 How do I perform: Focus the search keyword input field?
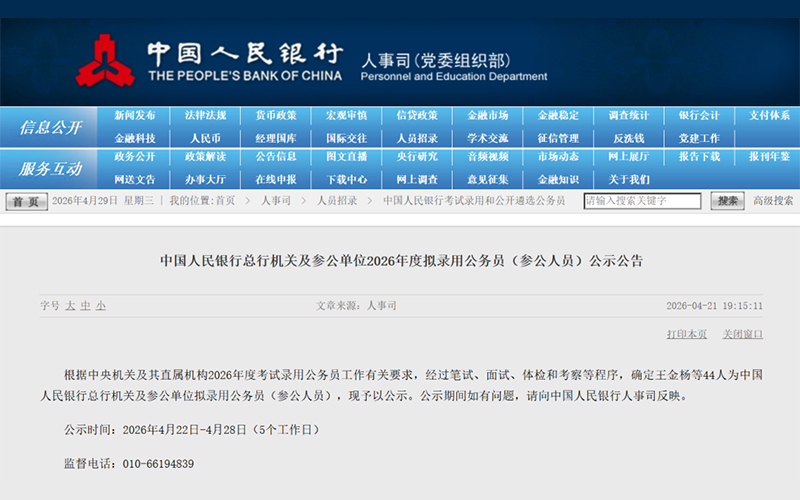[x=642, y=201]
